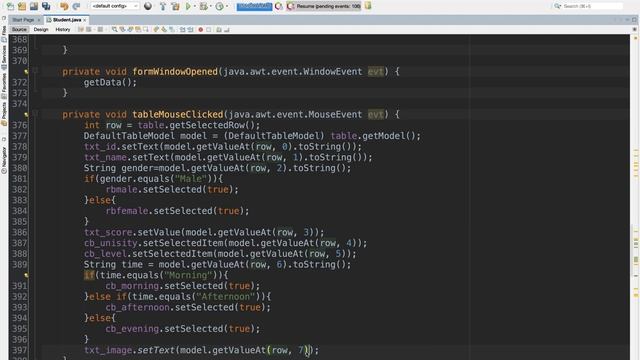Expand the Run project dropdown arrow
This screenshot has width=640, height=360.
(194, 6)
